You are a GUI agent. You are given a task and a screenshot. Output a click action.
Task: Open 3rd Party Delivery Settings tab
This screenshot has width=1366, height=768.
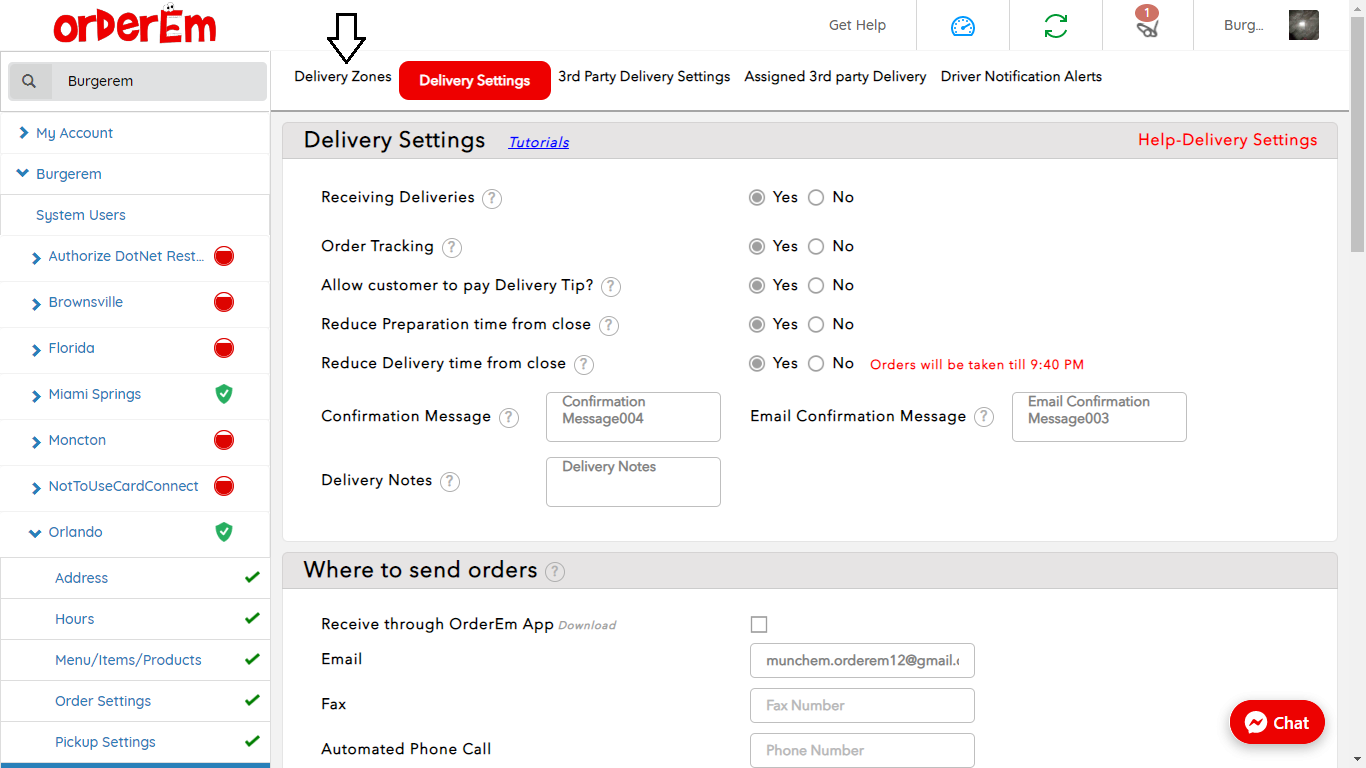point(644,77)
